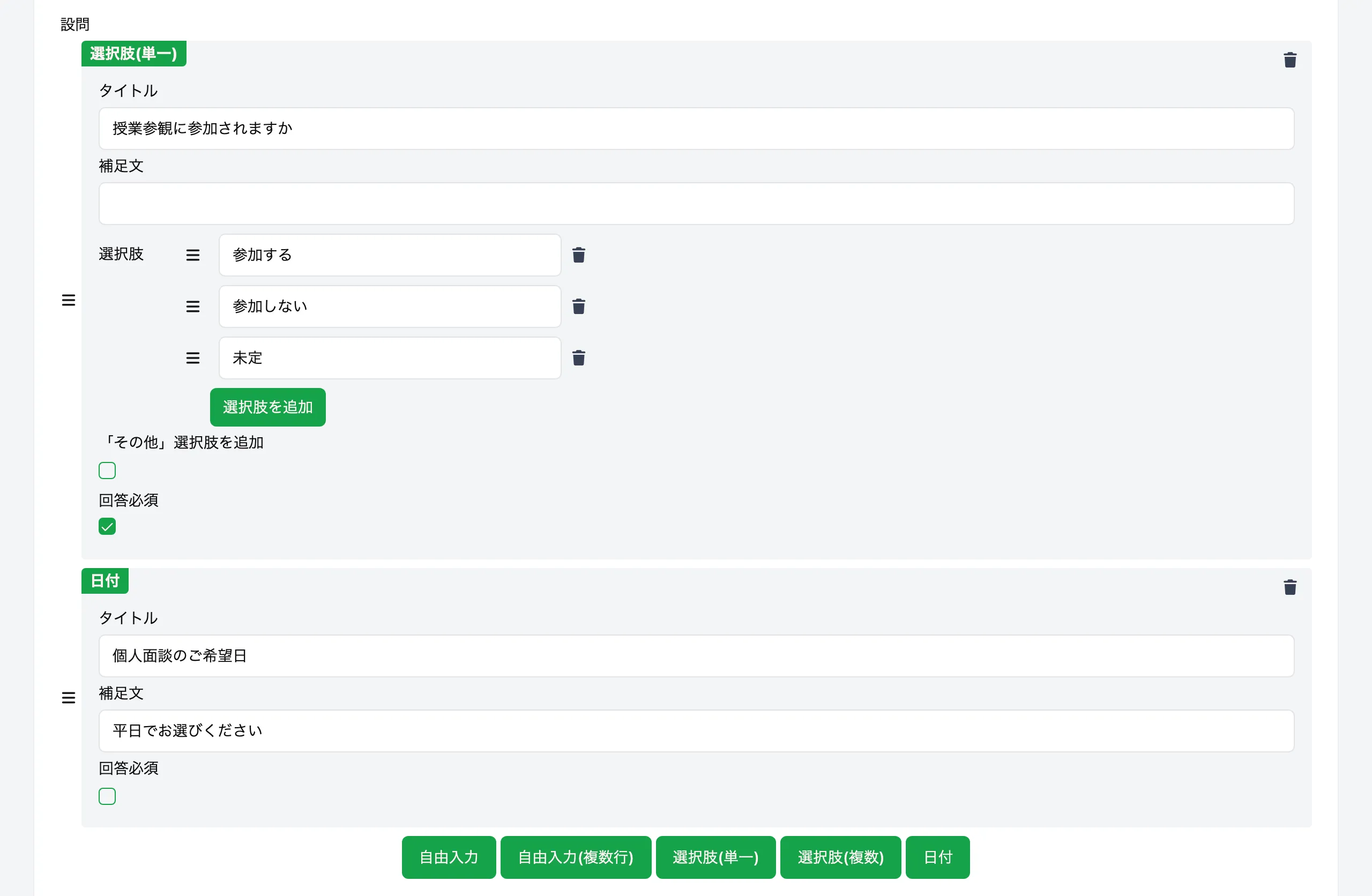Check 回答必須 for the date question
The height and width of the screenshot is (896, 1372).
(x=107, y=796)
